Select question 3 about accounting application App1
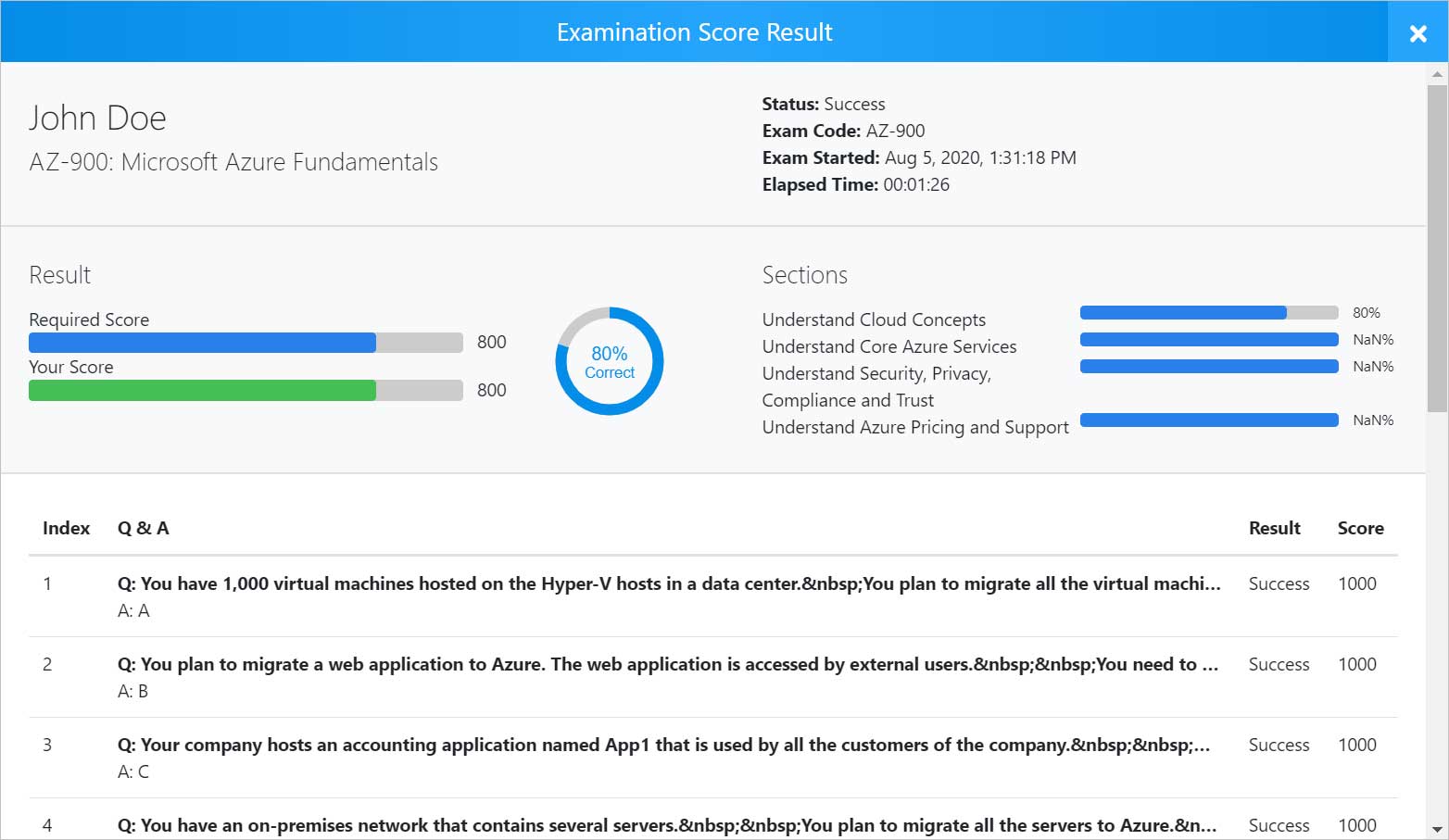 click(x=664, y=745)
